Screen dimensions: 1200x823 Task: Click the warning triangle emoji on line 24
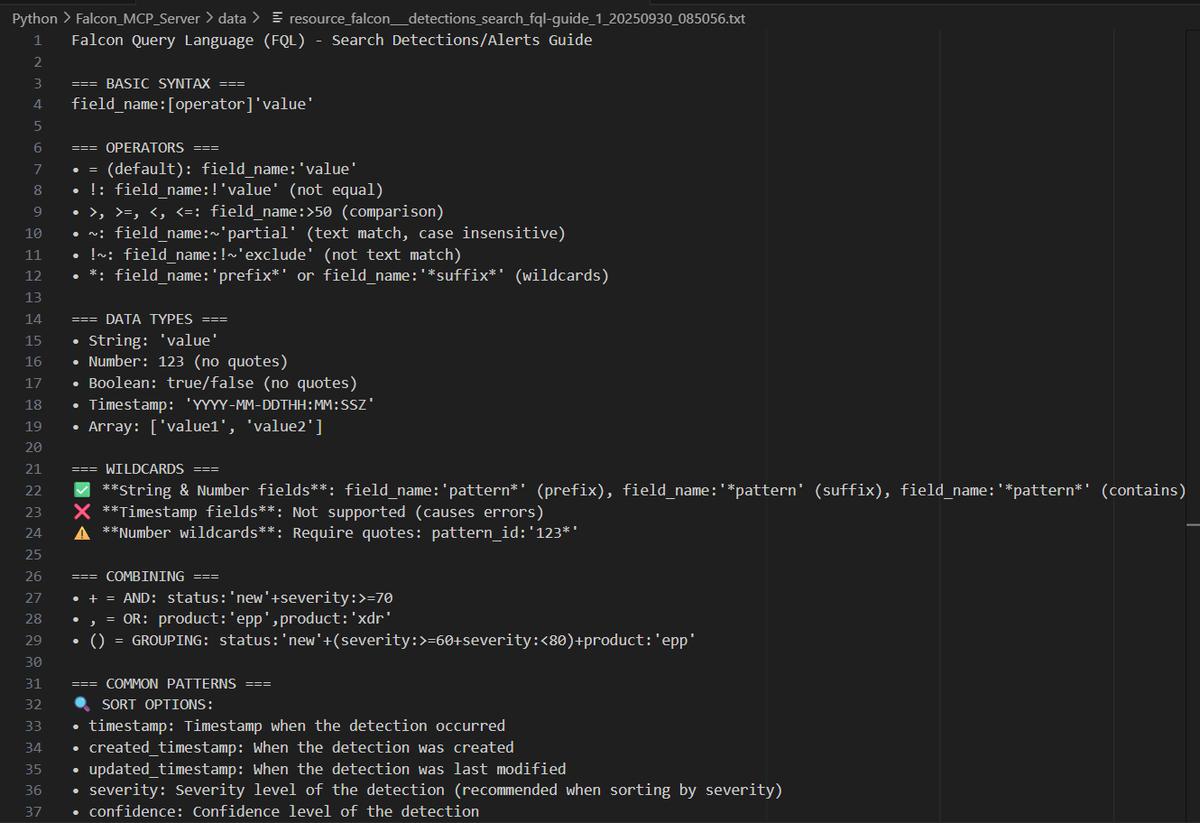[82, 533]
